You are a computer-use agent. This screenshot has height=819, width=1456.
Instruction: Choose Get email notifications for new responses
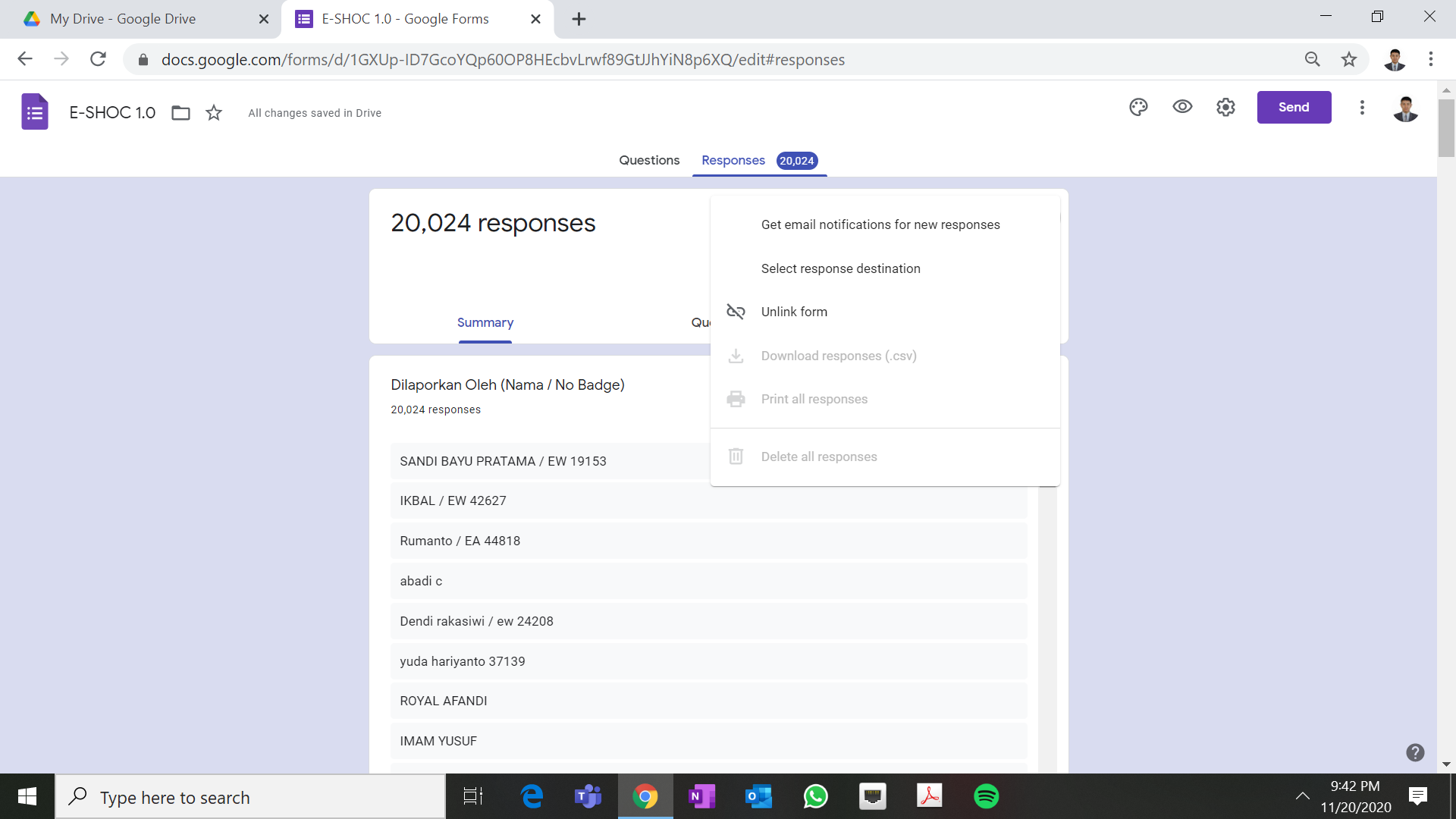pos(880,224)
